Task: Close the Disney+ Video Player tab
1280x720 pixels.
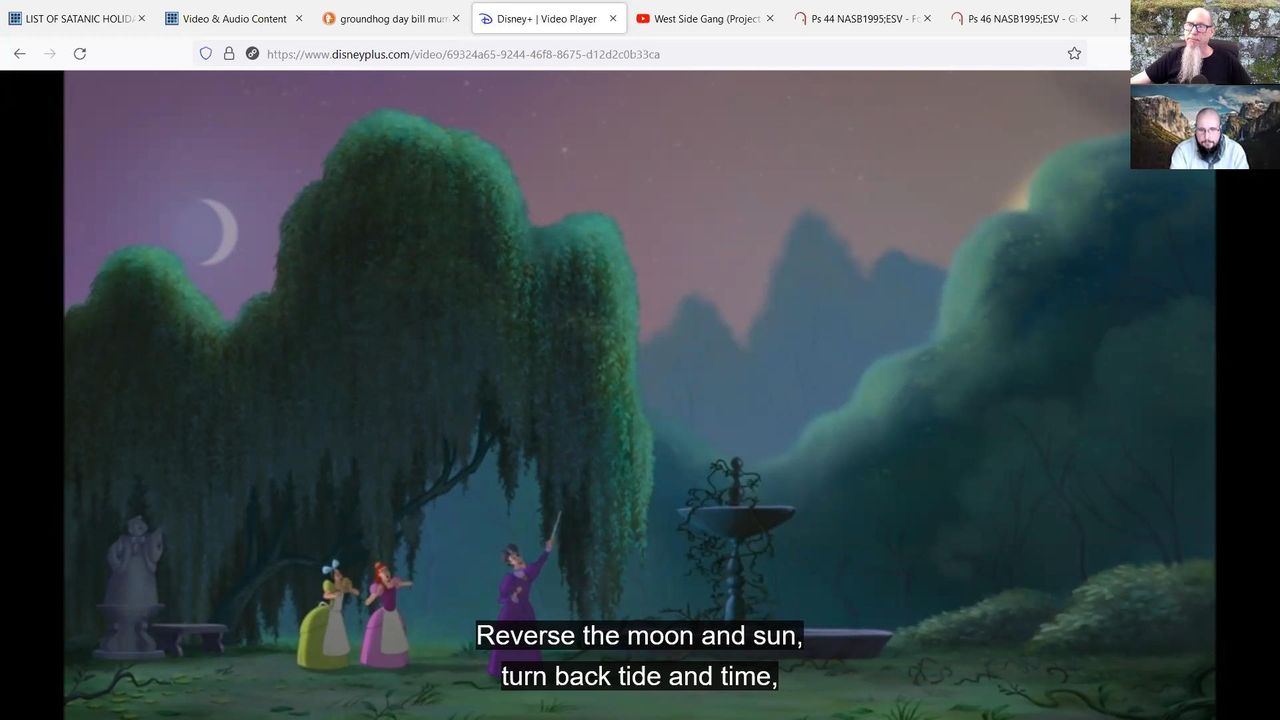Action: click(x=613, y=19)
